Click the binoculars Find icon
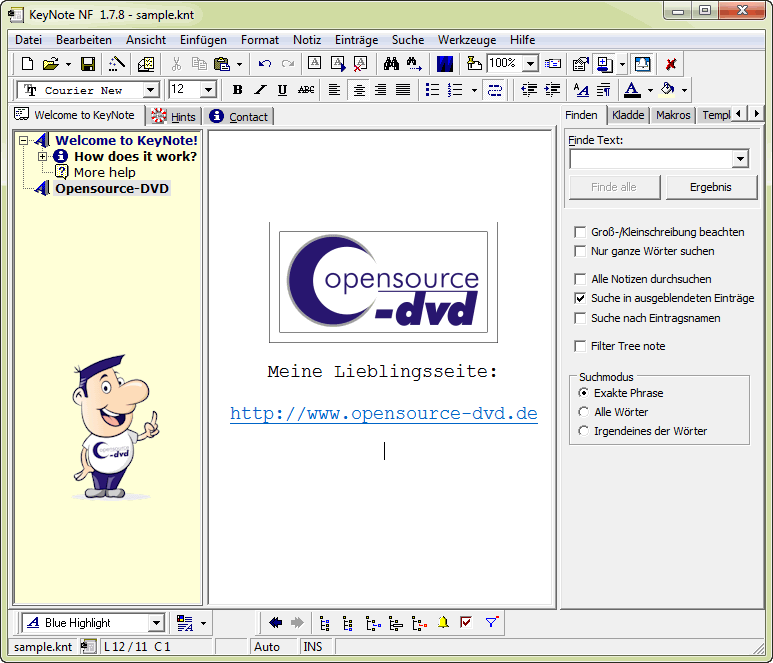 tap(392, 64)
